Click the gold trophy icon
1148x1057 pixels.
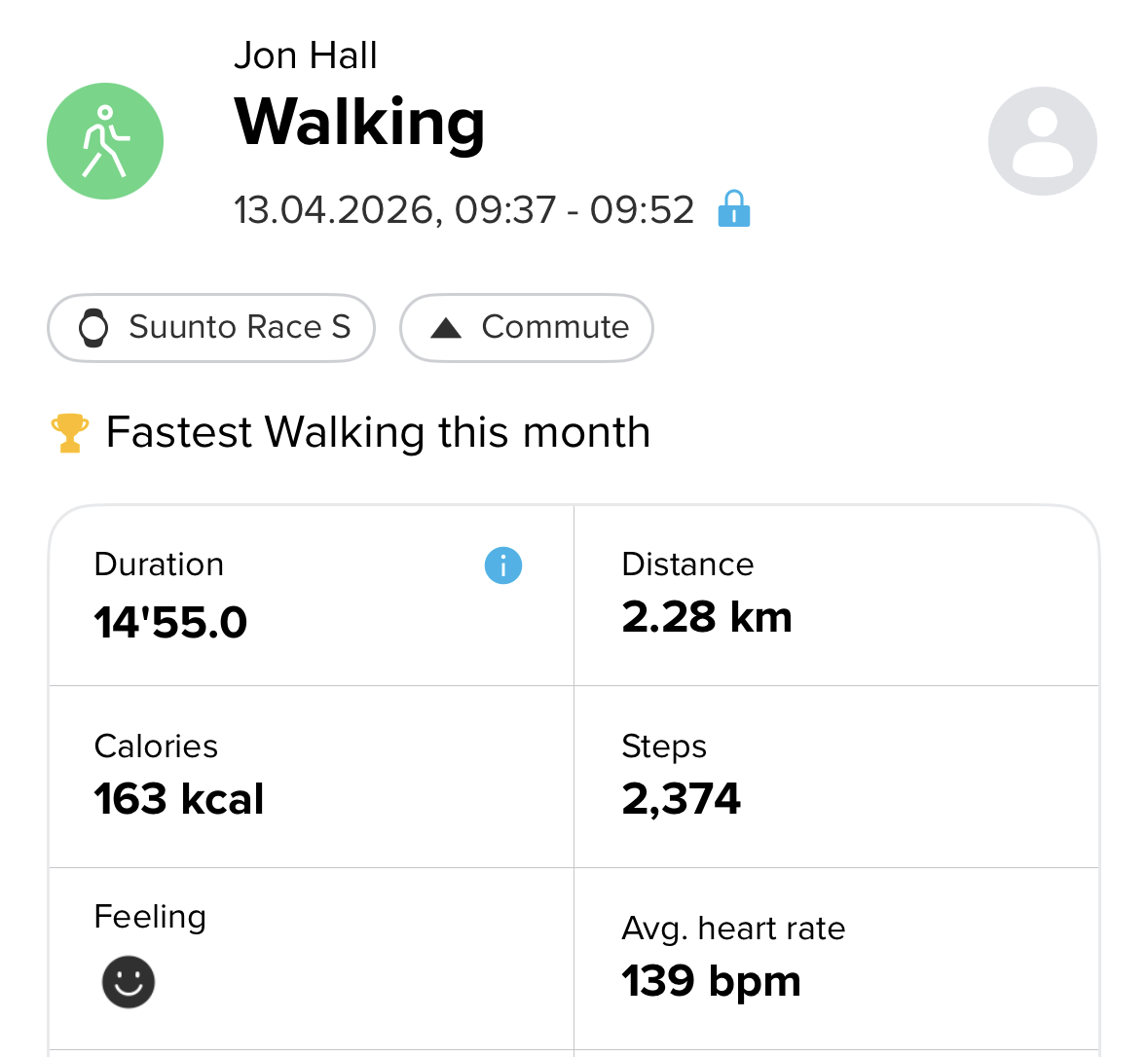(x=70, y=433)
